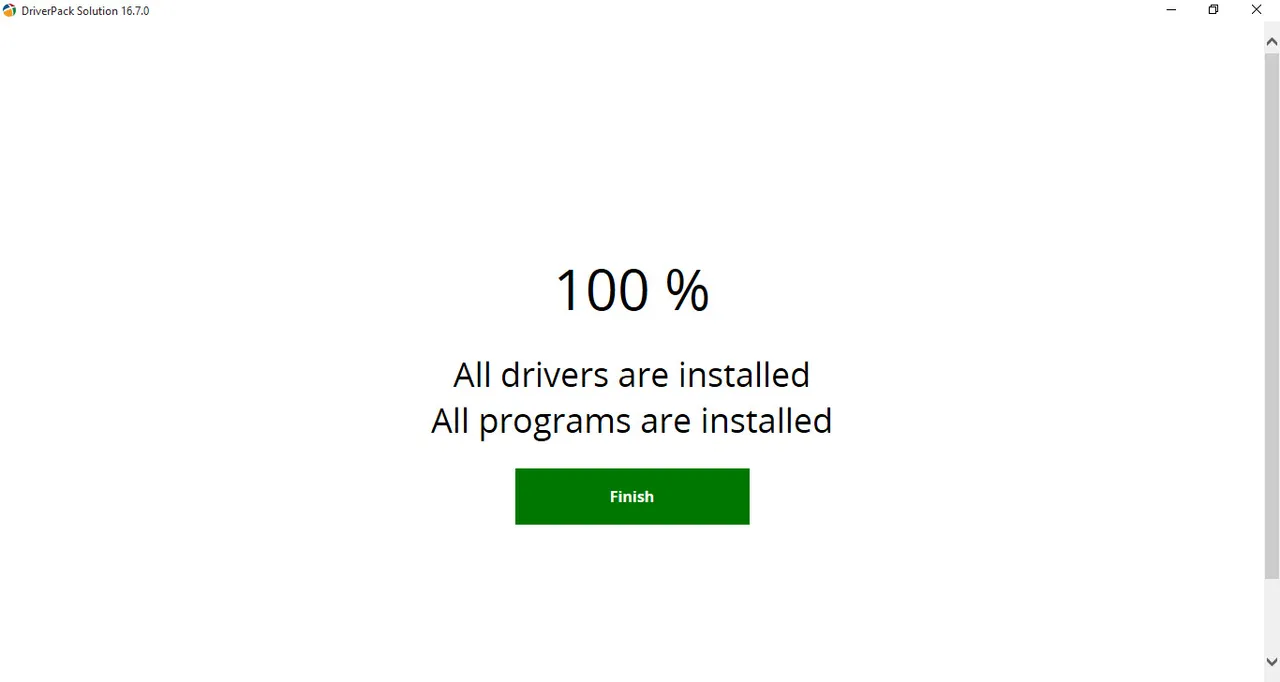The width and height of the screenshot is (1280, 682).
Task: Select the vertical scrollbar thumb
Action: pos(1272,316)
